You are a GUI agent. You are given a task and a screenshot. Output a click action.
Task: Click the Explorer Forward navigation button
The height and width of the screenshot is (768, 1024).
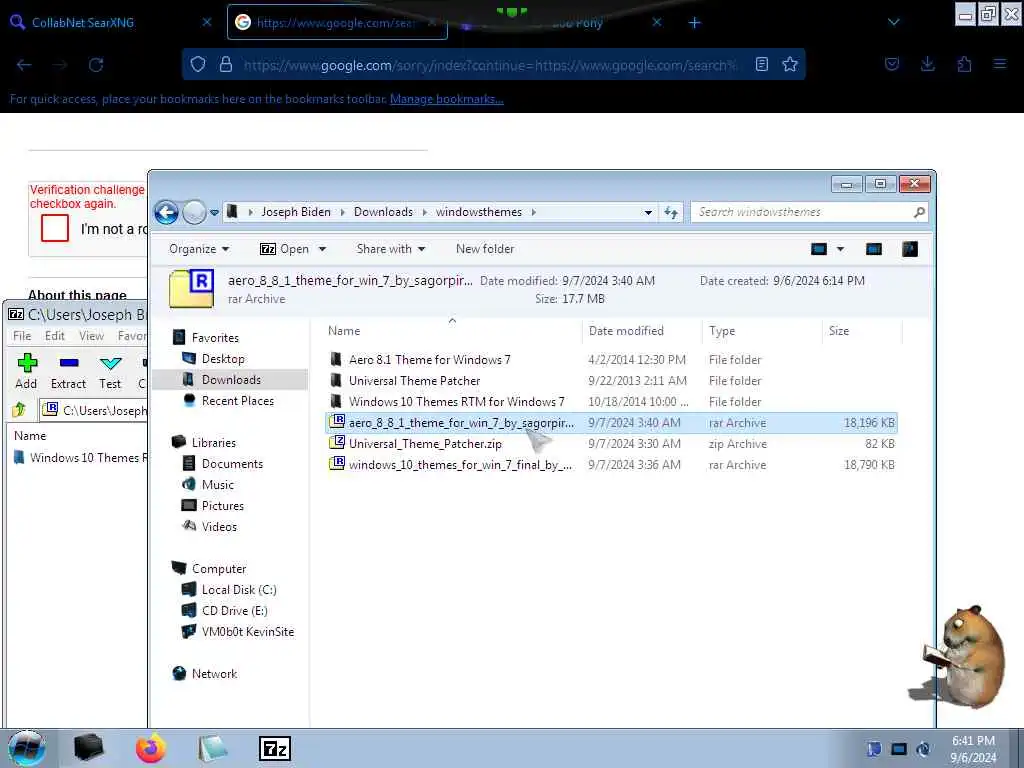click(193, 212)
